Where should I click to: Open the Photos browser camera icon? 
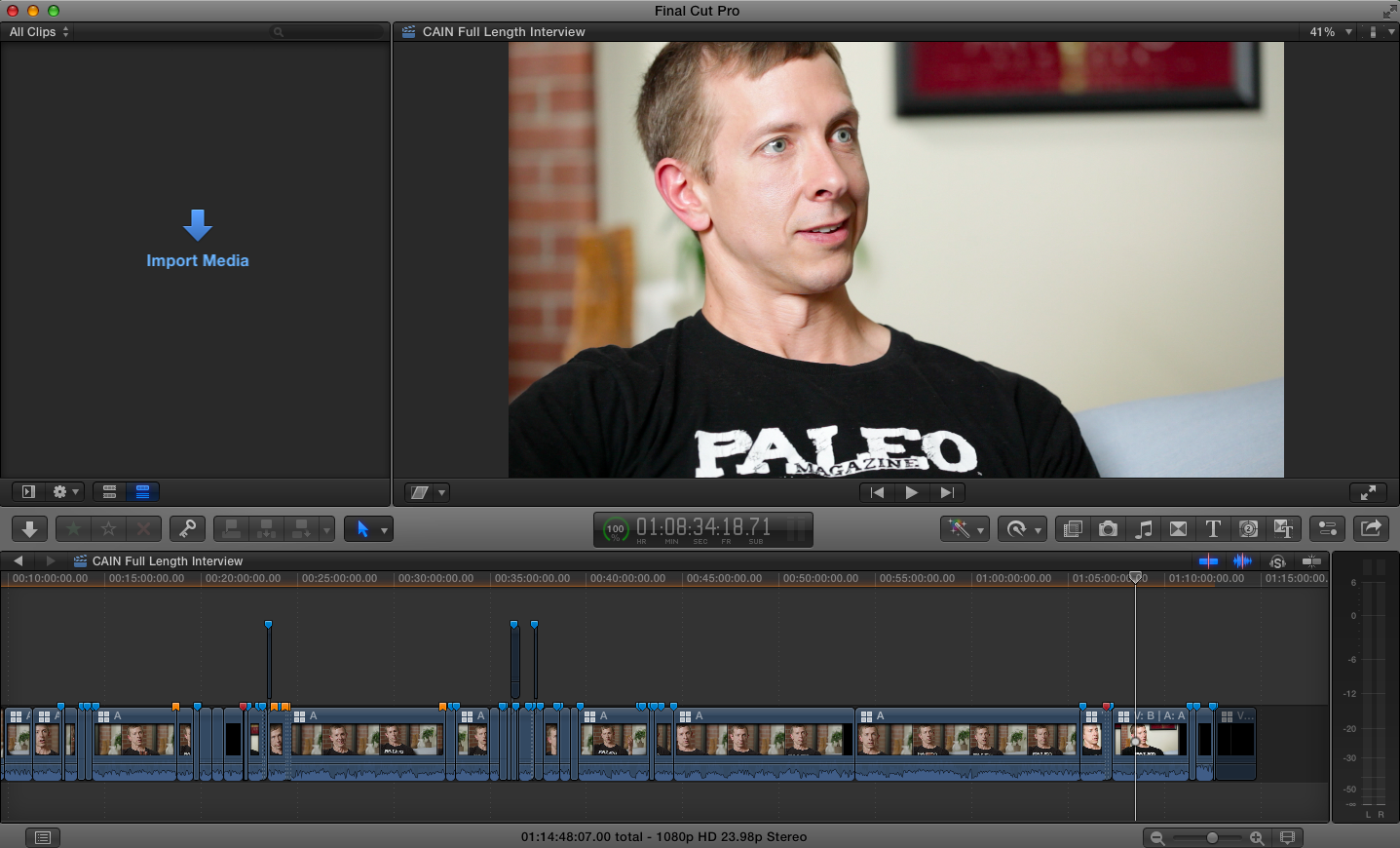pyautogui.click(x=1108, y=529)
